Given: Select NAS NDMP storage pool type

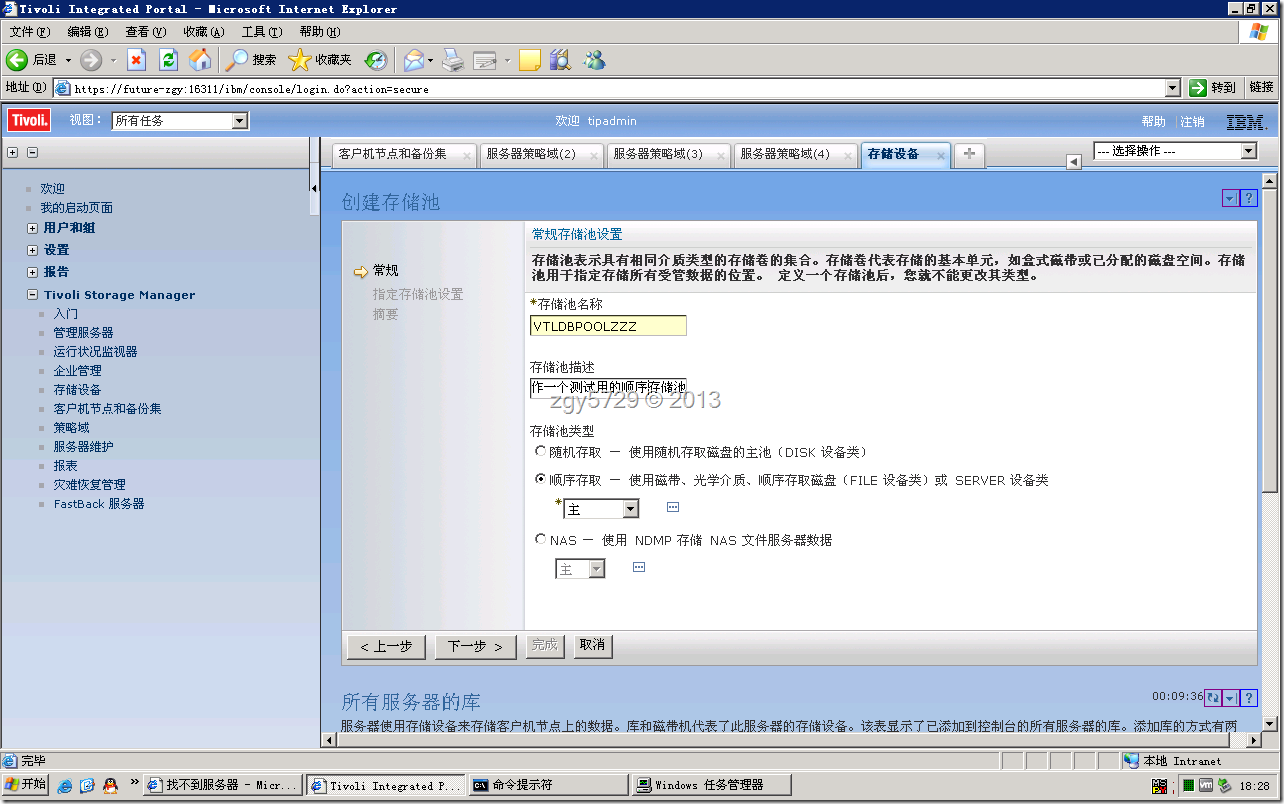Looking at the screenshot, I should [x=541, y=539].
